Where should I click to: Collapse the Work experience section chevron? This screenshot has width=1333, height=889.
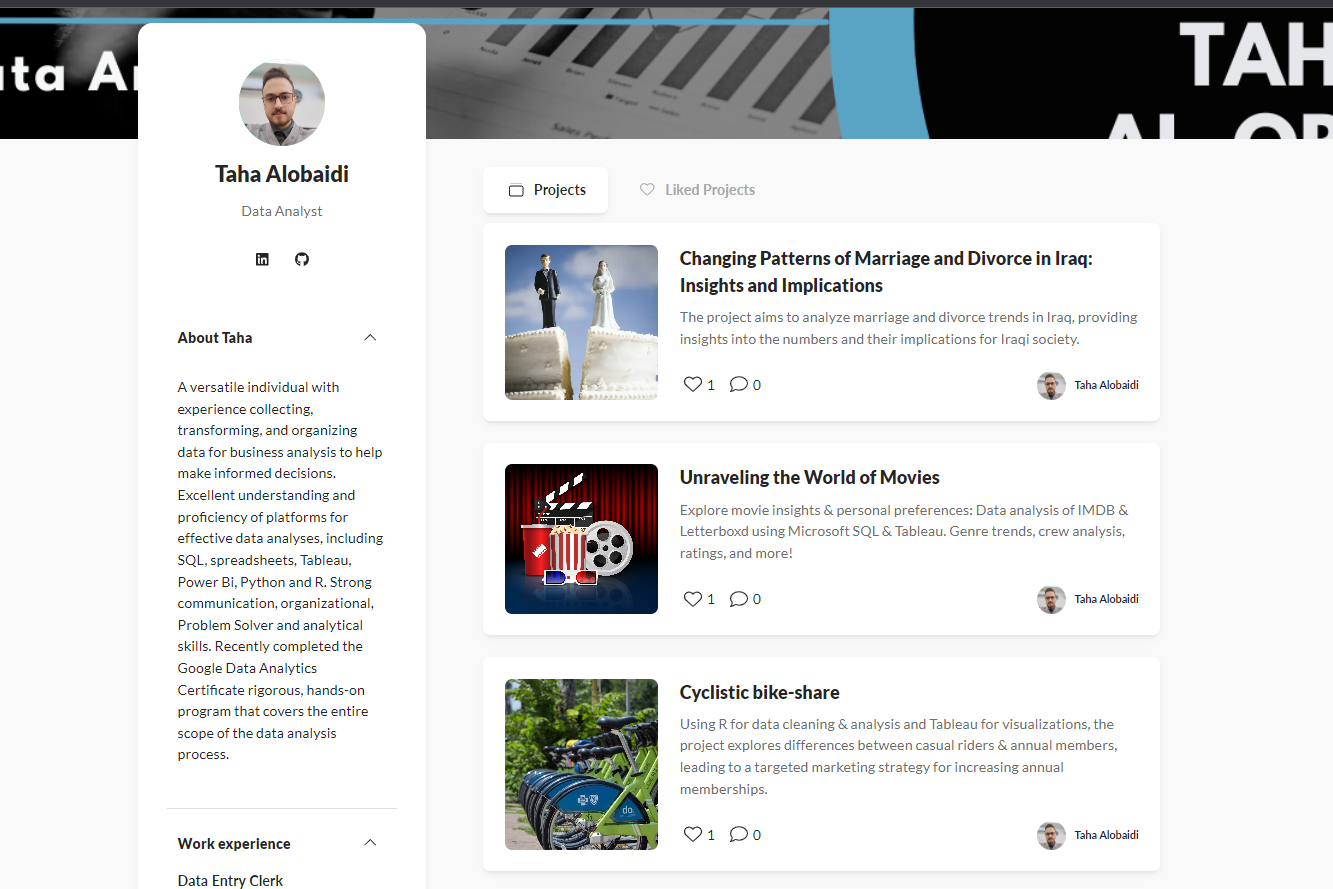pos(370,843)
